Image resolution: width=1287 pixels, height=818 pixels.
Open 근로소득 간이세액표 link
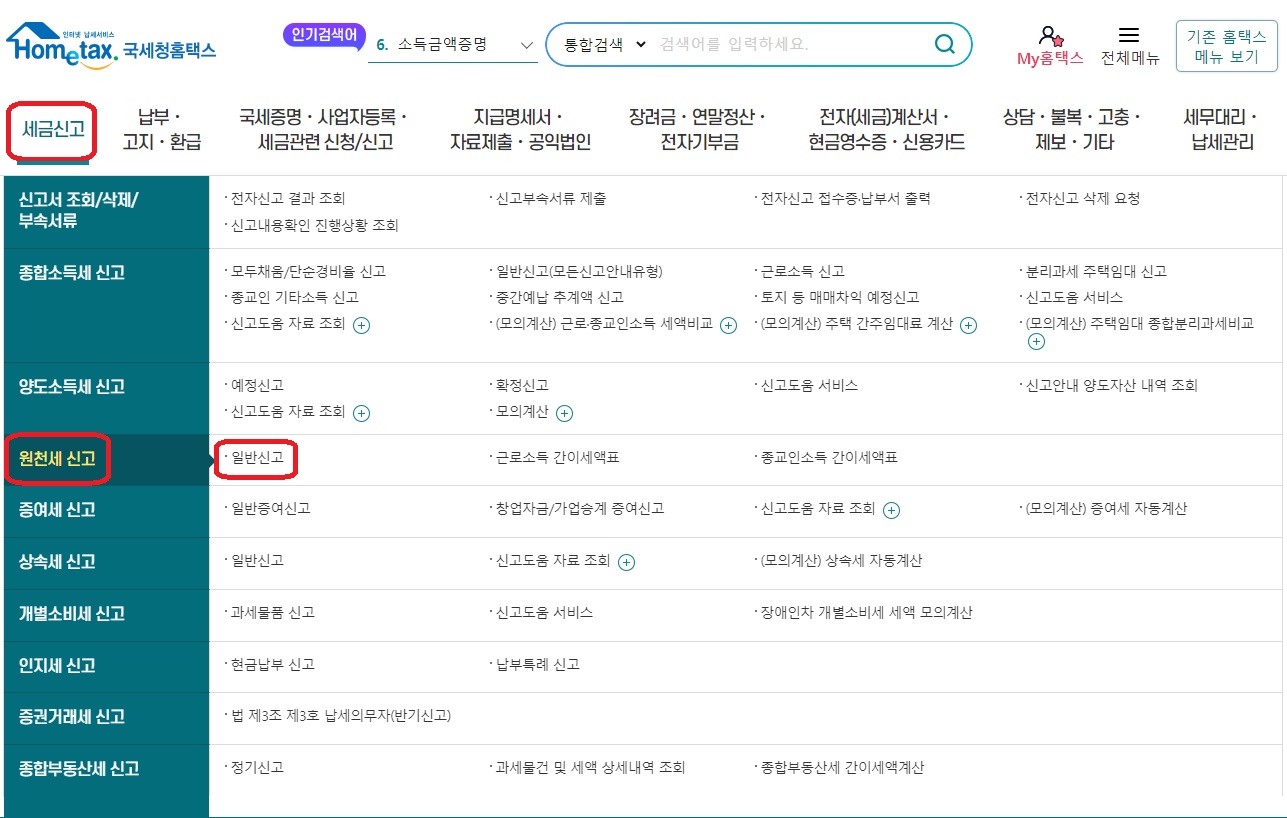(x=558, y=458)
